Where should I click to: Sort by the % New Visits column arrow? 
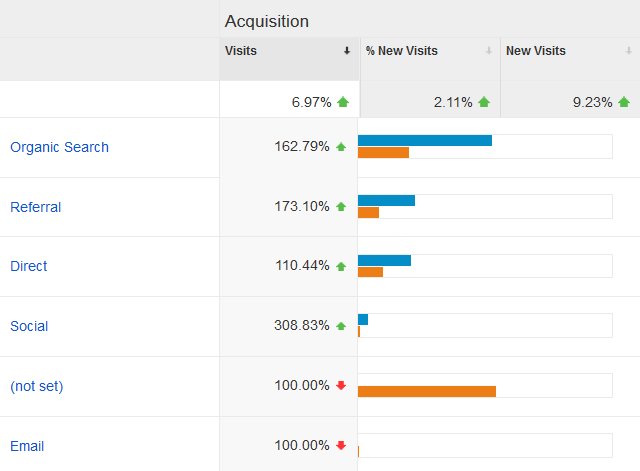(488, 51)
